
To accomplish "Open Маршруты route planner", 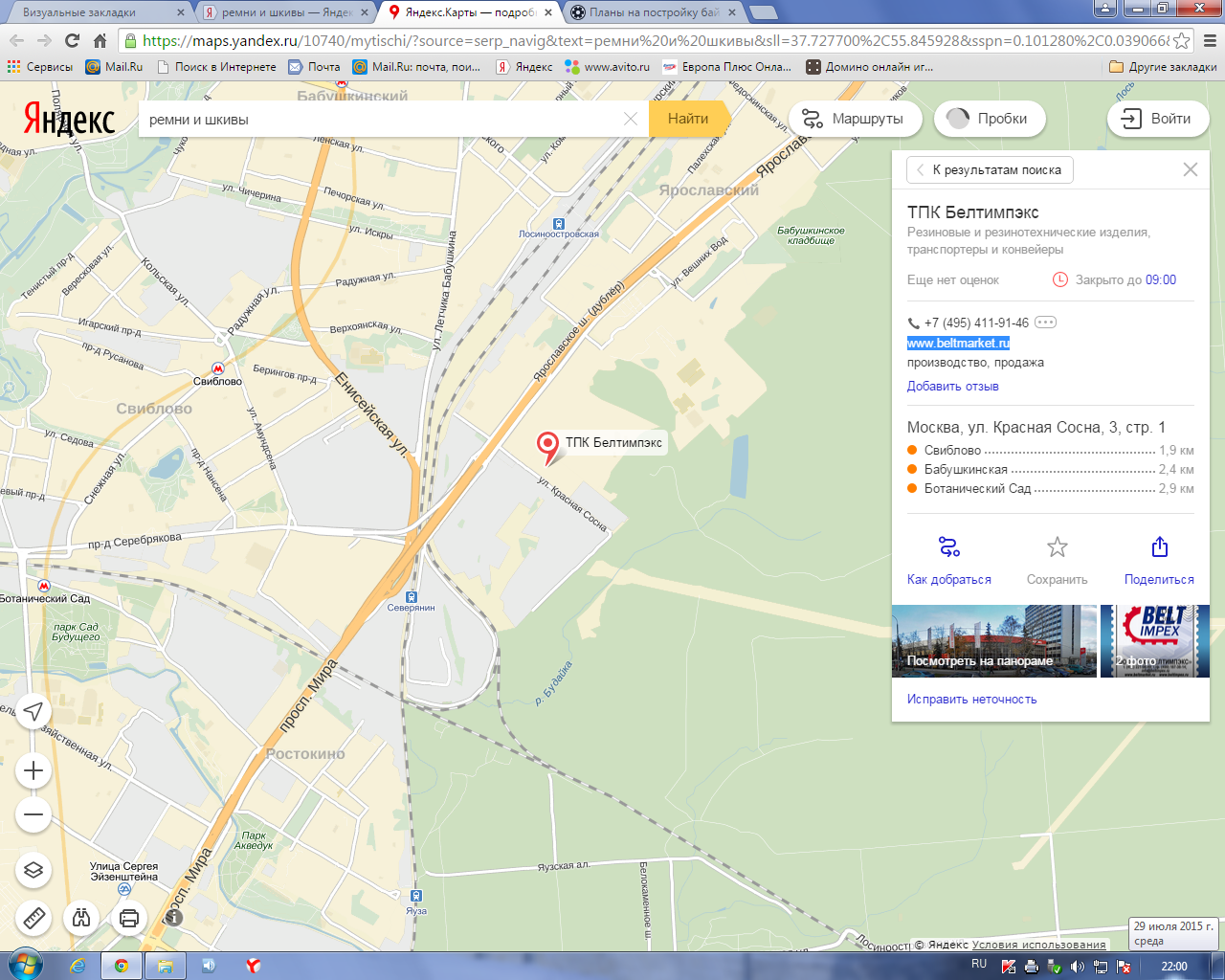I will 855,119.
